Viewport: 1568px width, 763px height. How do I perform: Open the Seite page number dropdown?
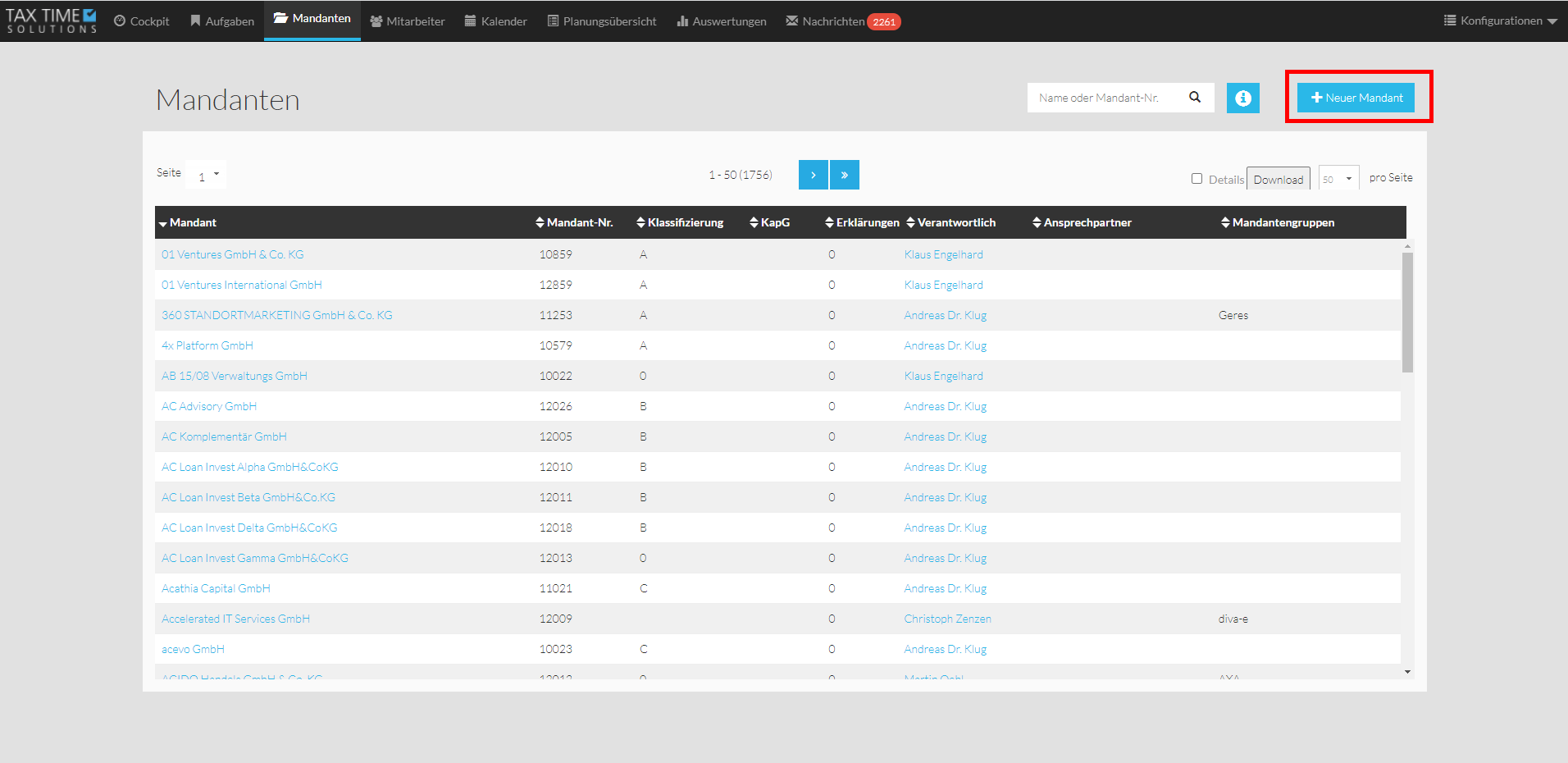click(206, 175)
